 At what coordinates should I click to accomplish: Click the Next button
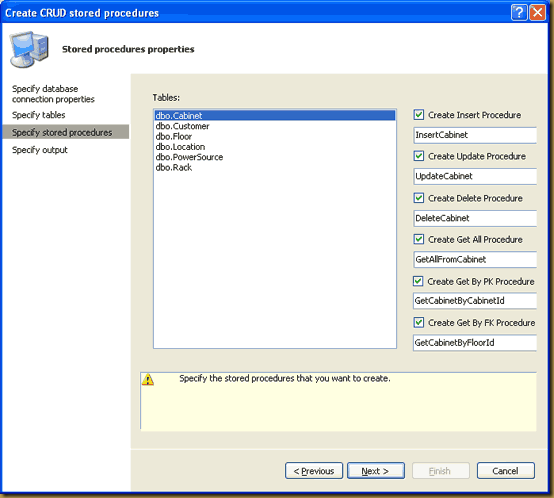[376, 471]
